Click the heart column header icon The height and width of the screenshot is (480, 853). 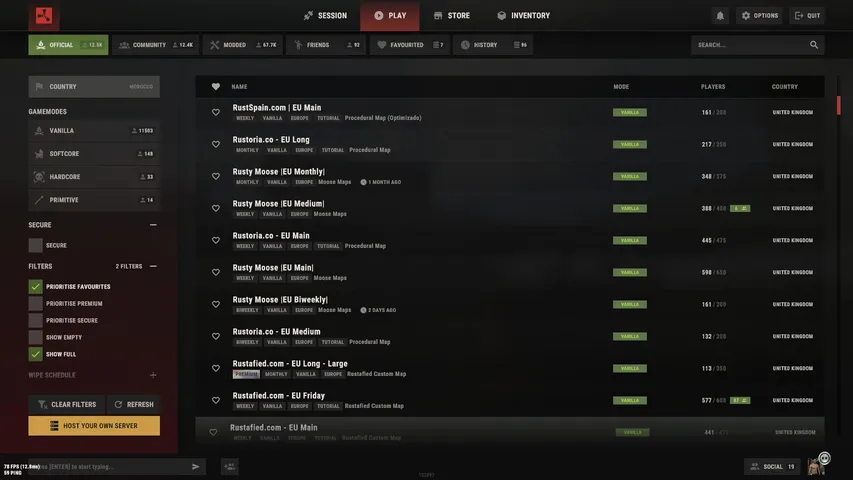(216, 87)
